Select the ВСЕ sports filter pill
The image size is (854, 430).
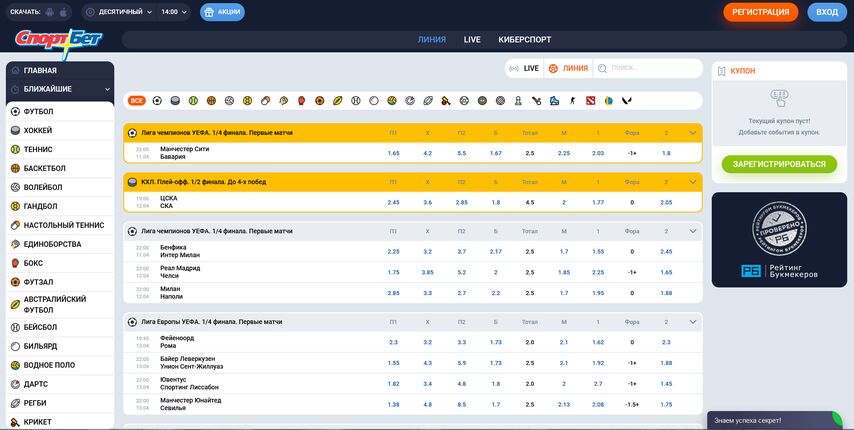pyautogui.click(x=137, y=101)
